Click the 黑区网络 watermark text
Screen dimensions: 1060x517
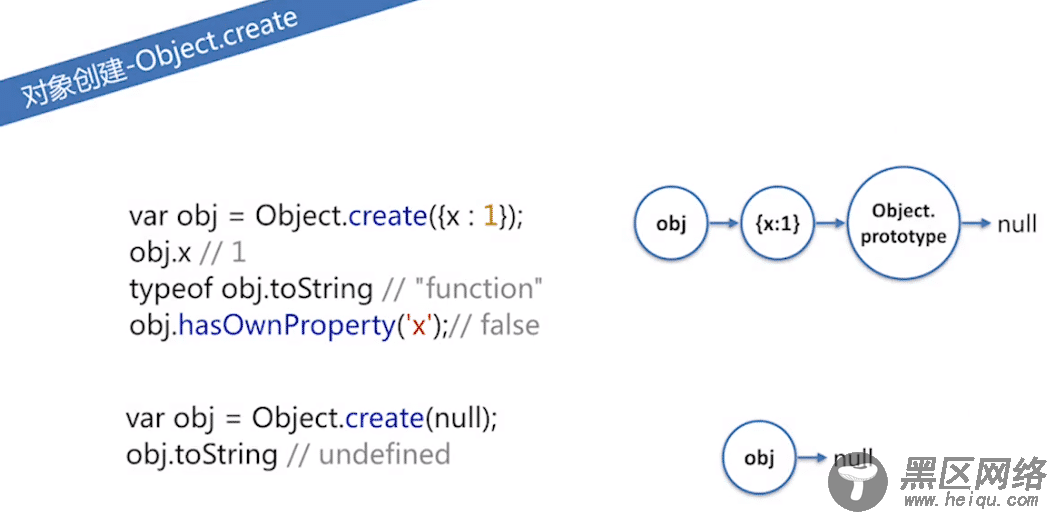tap(972, 472)
